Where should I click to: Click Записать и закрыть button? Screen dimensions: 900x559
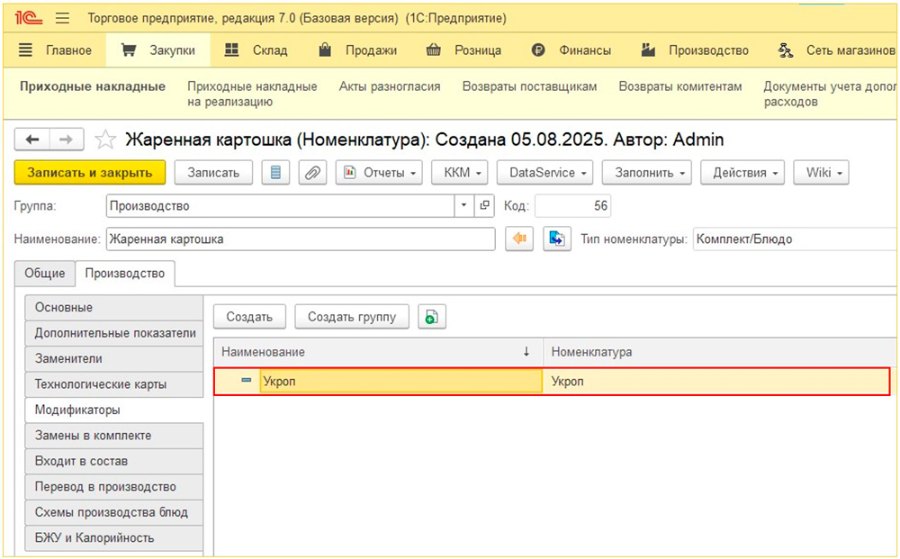pyautogui.click(x=90, y=173)
